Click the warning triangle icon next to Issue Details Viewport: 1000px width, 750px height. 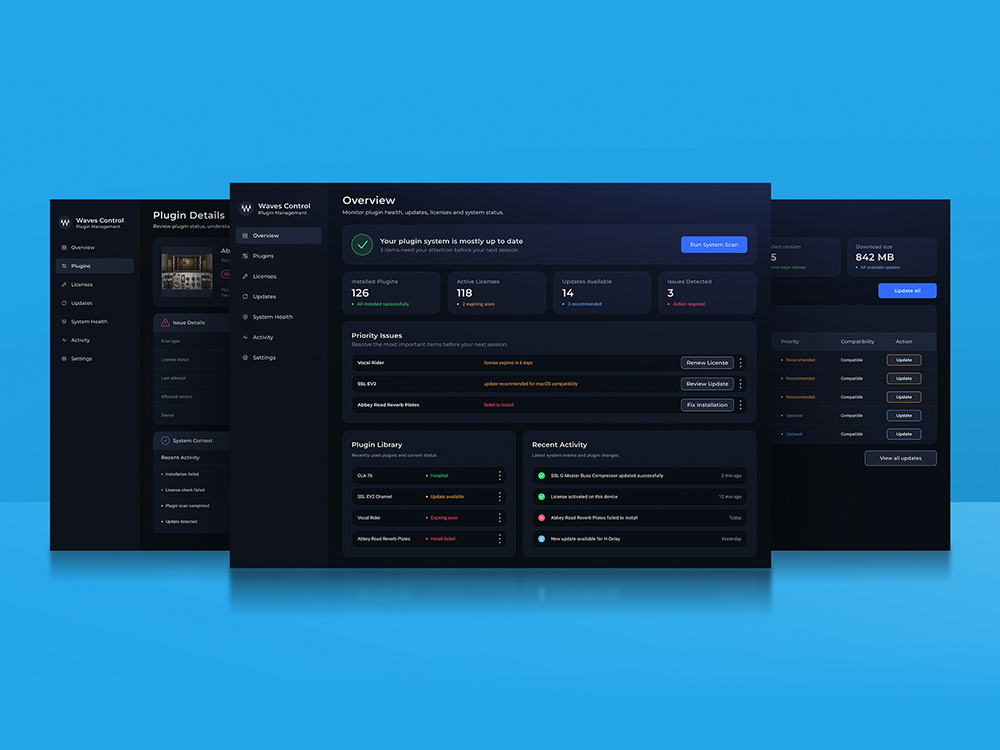(165, 323)
